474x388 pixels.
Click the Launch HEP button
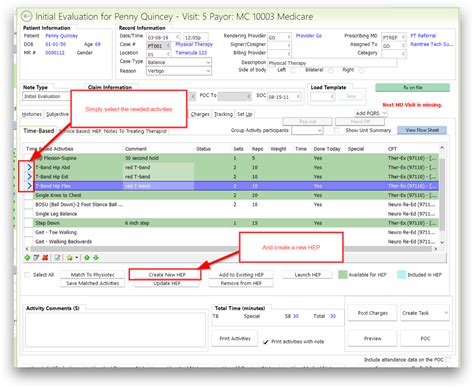[x=308, y=275]
